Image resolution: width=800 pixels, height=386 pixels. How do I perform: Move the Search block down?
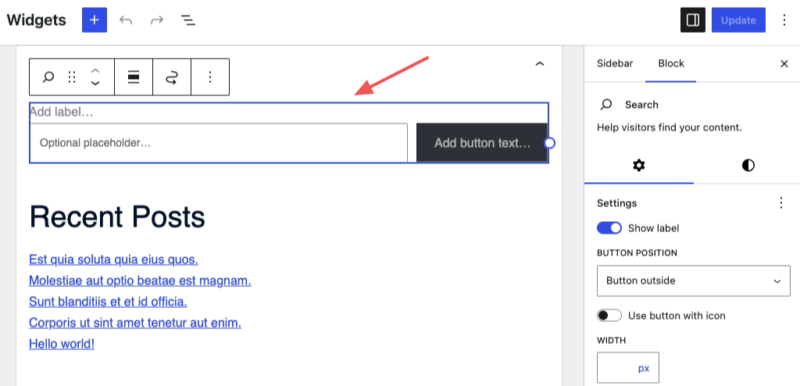[x=95, y=83]
